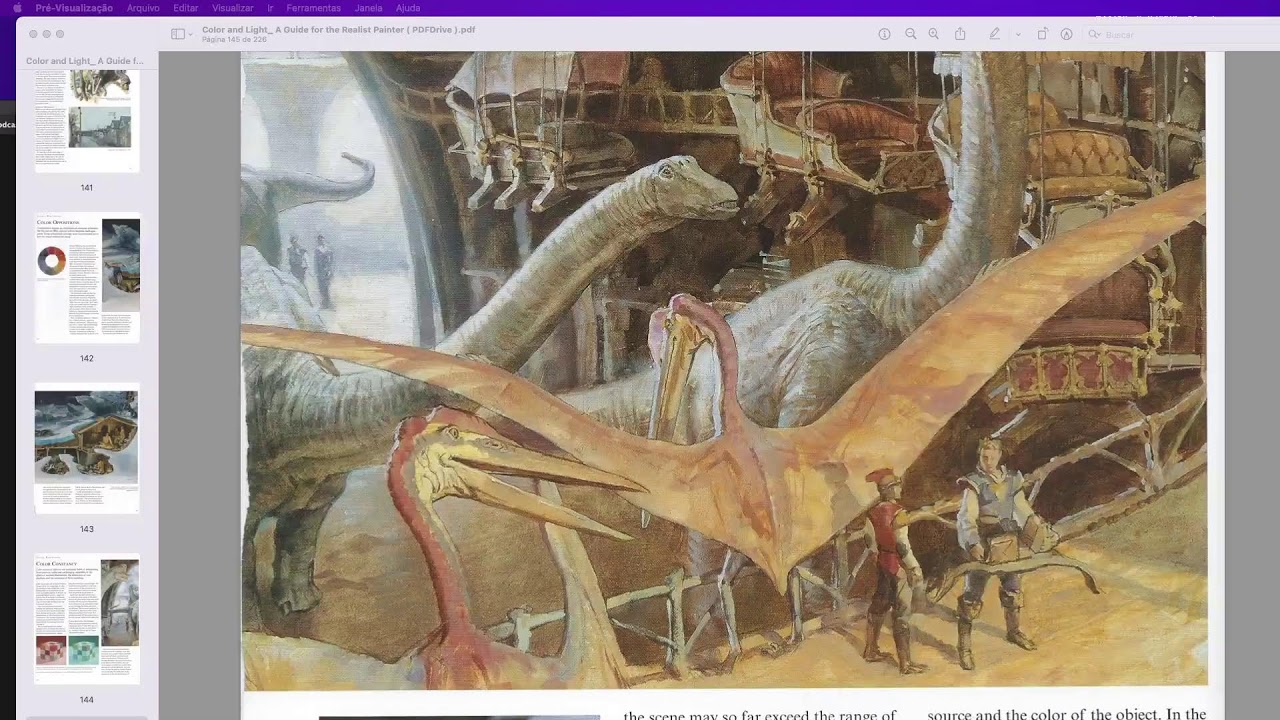1280x720 pixels.
Task: Click the window title with the PDF name
Action: 338,29
